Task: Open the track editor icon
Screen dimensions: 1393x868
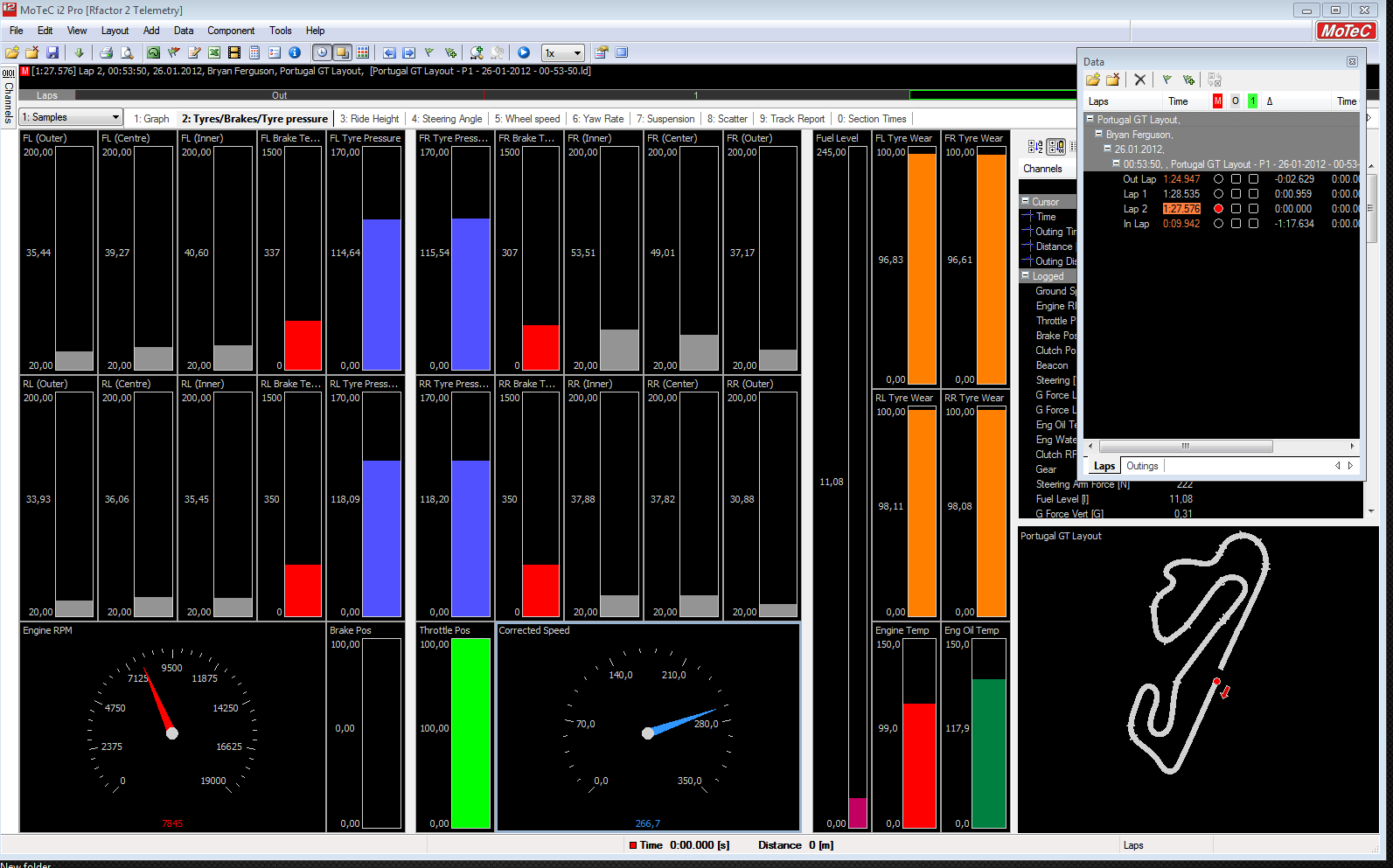Action: pos(153,52)
